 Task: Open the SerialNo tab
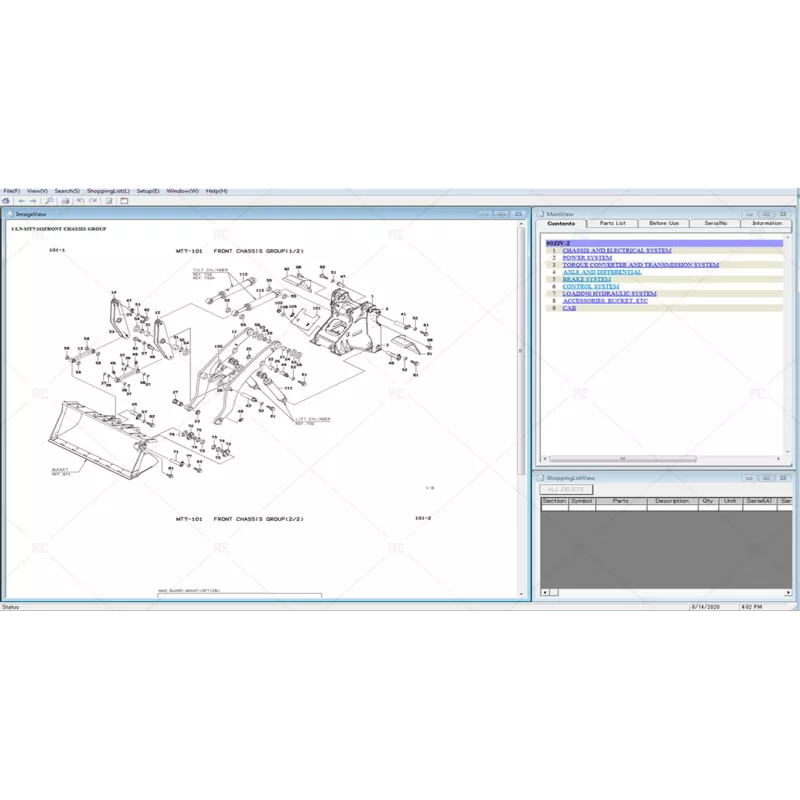(x=716, y=223)
